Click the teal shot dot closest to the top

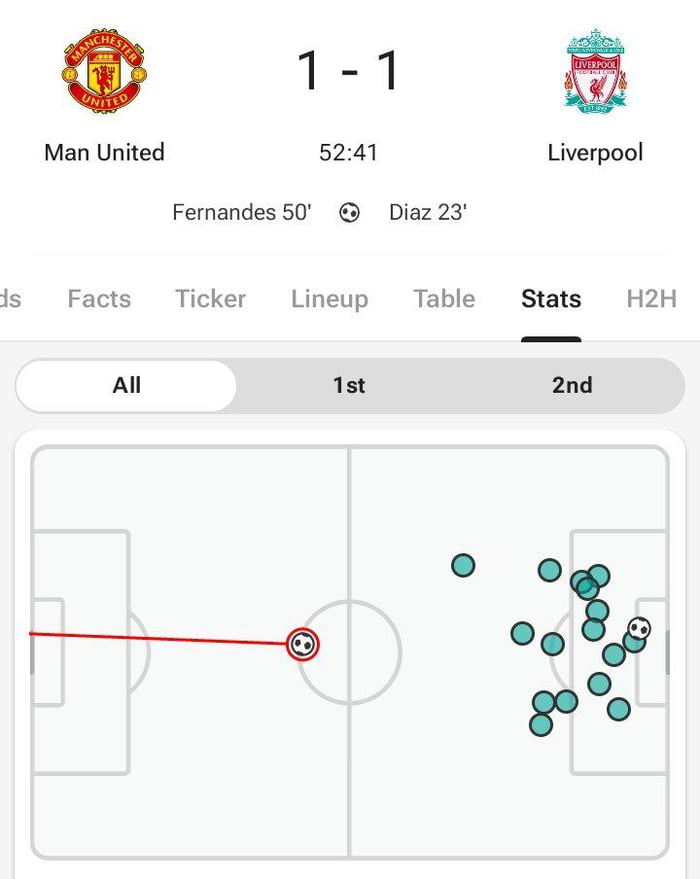tap(463, 565)
